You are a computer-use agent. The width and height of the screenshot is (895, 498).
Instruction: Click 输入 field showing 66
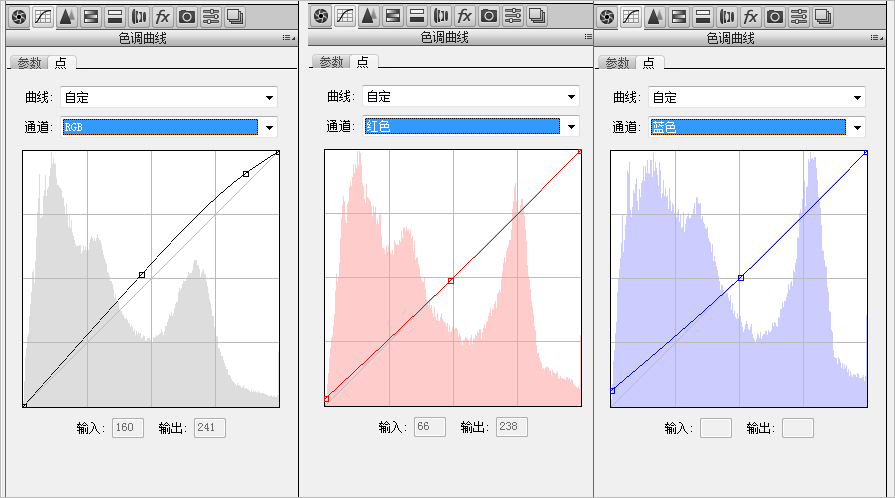click(430, 427)
